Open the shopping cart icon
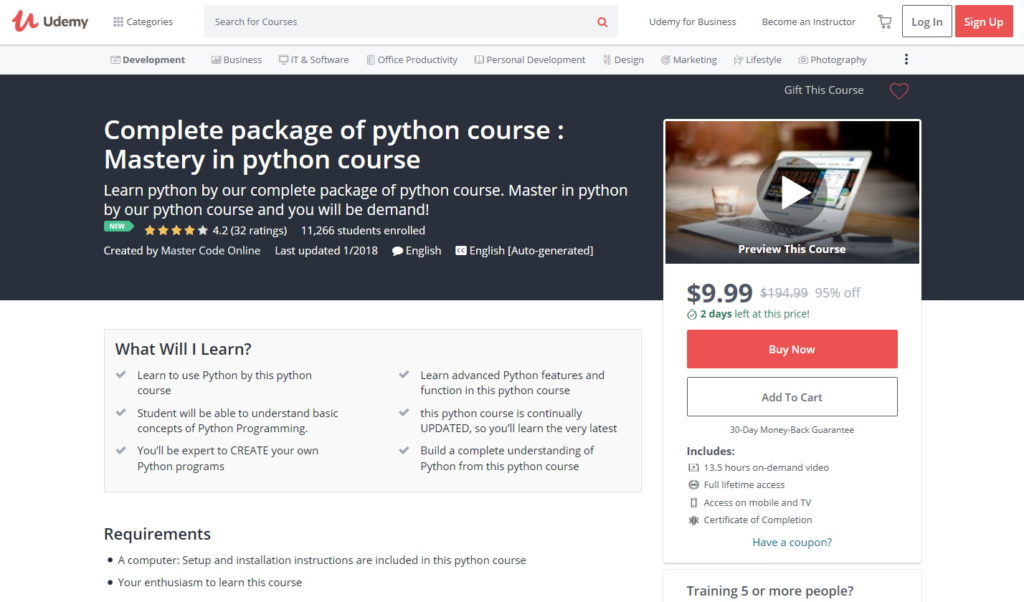Screen dimensions: 1024x602 [x=884, y=22]
